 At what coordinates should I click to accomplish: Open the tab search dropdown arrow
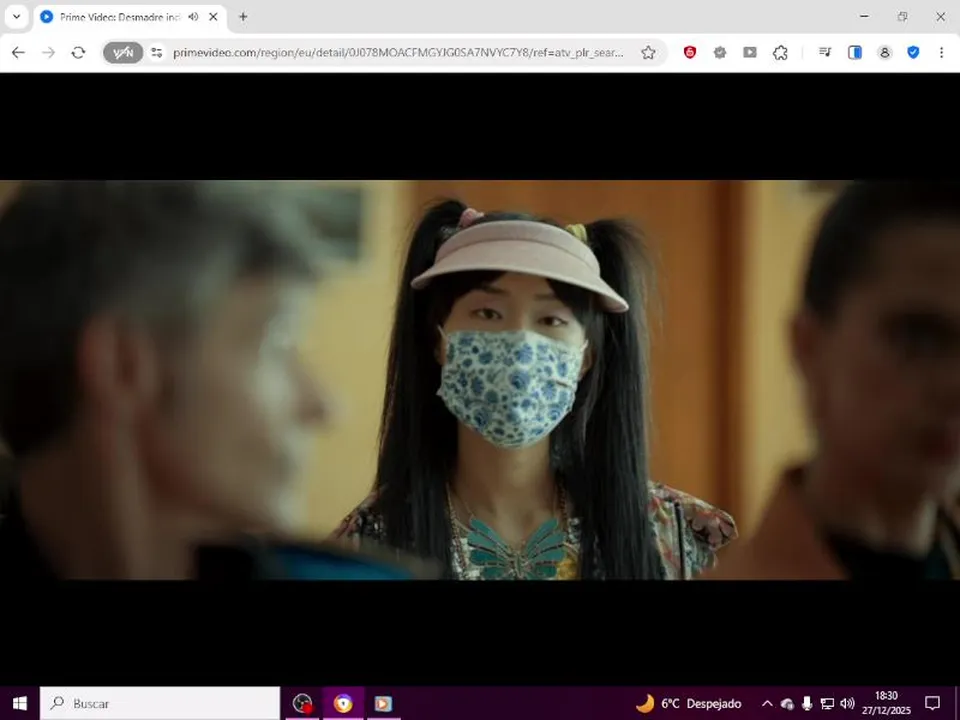tap(17, 17)
